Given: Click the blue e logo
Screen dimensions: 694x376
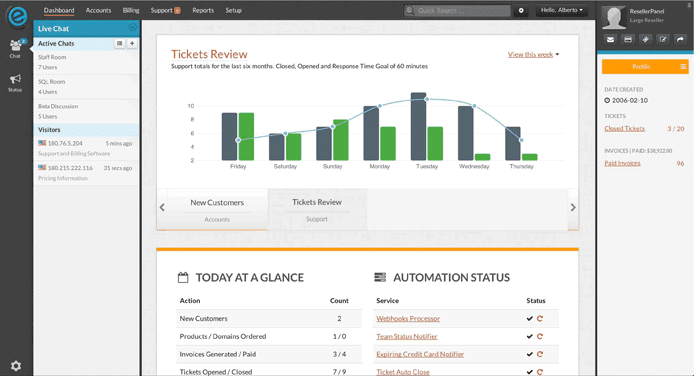Looking at the screenshot, I should point(18,16).
